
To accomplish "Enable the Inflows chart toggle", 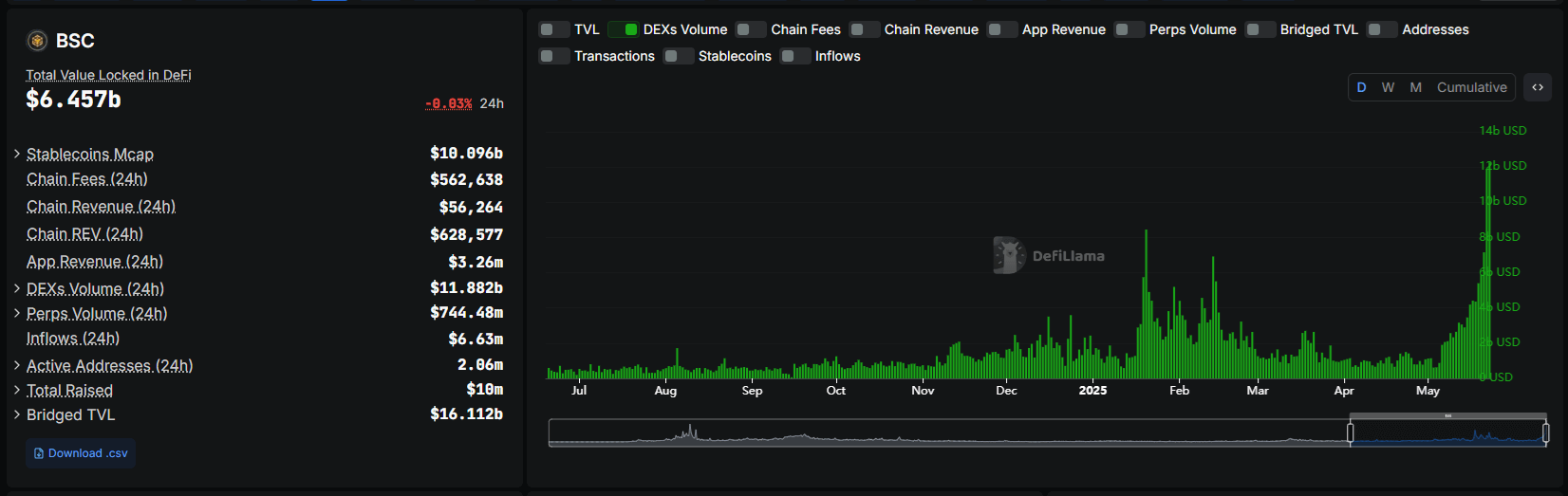I will point(795,56).
